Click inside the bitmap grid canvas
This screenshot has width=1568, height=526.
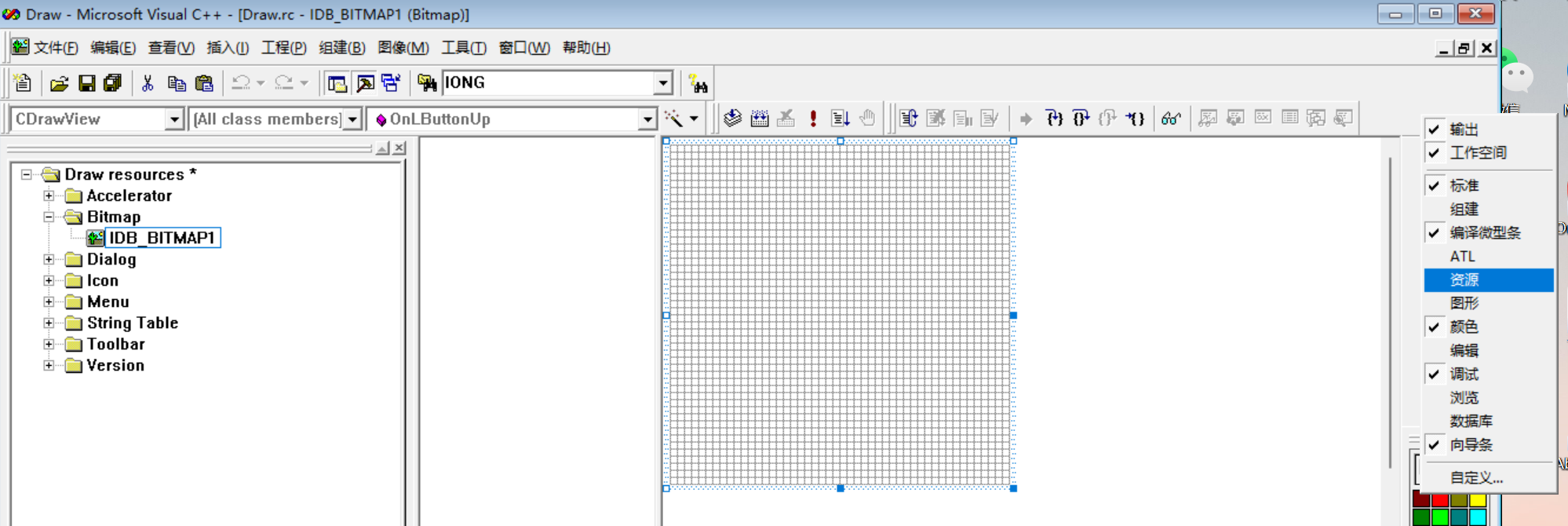[x=840, y=315]
